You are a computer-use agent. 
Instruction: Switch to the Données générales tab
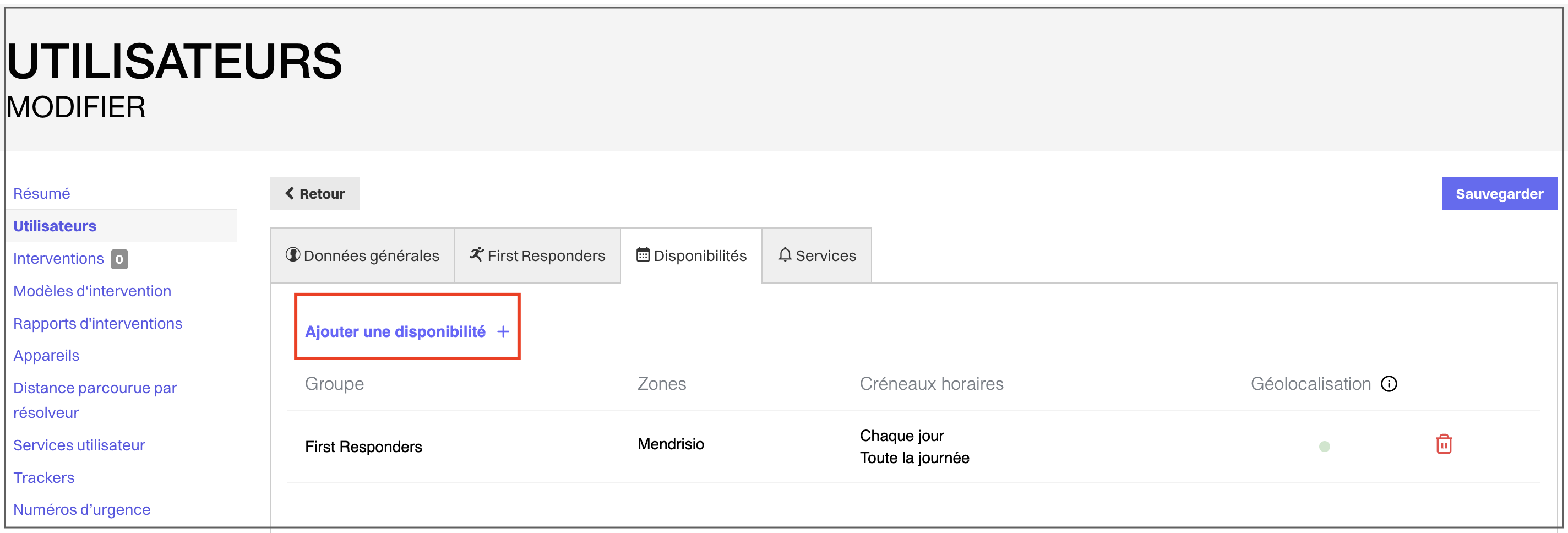click(362, 255)
